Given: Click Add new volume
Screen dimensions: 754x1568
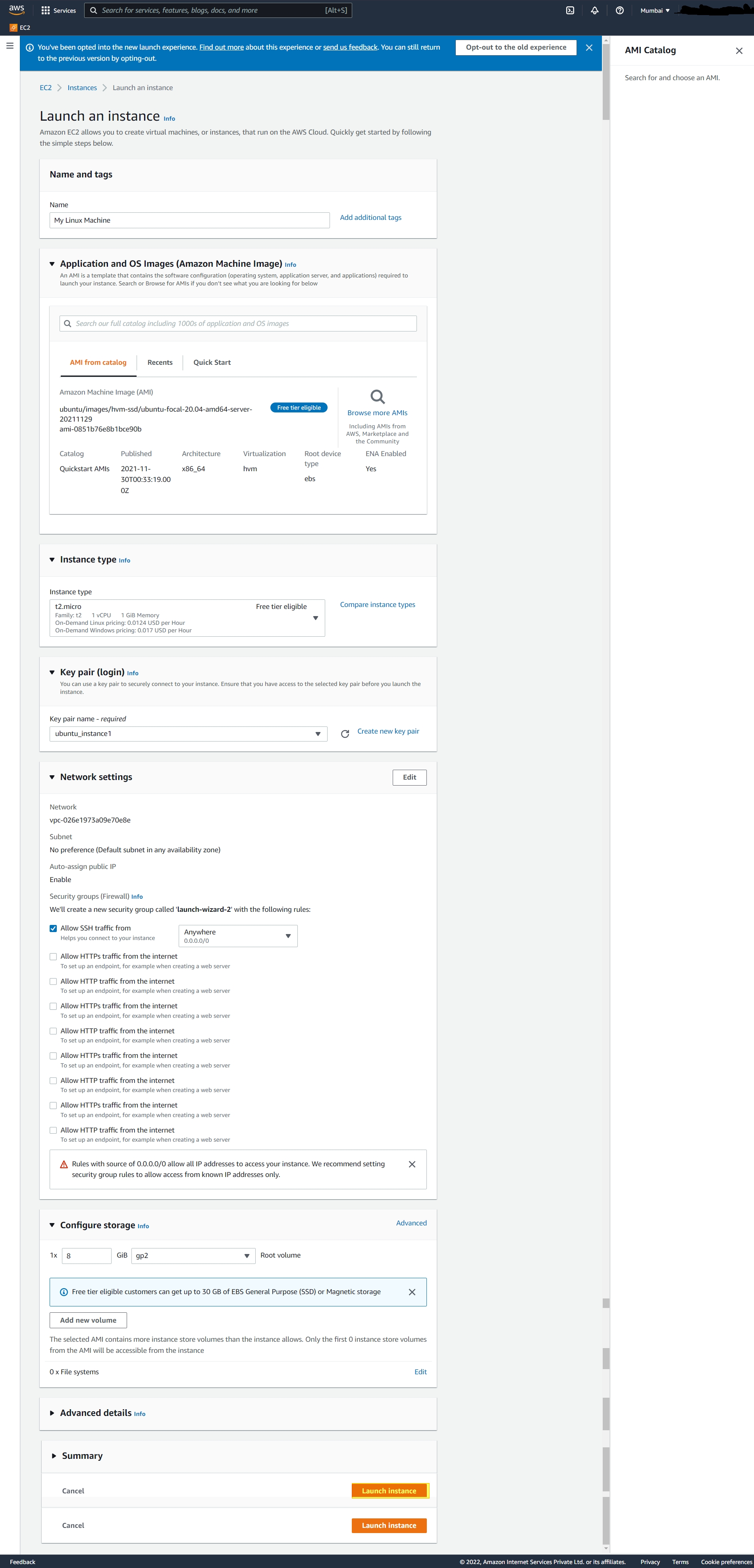Looking at the screenshot, I should (x=88, y=1321).
